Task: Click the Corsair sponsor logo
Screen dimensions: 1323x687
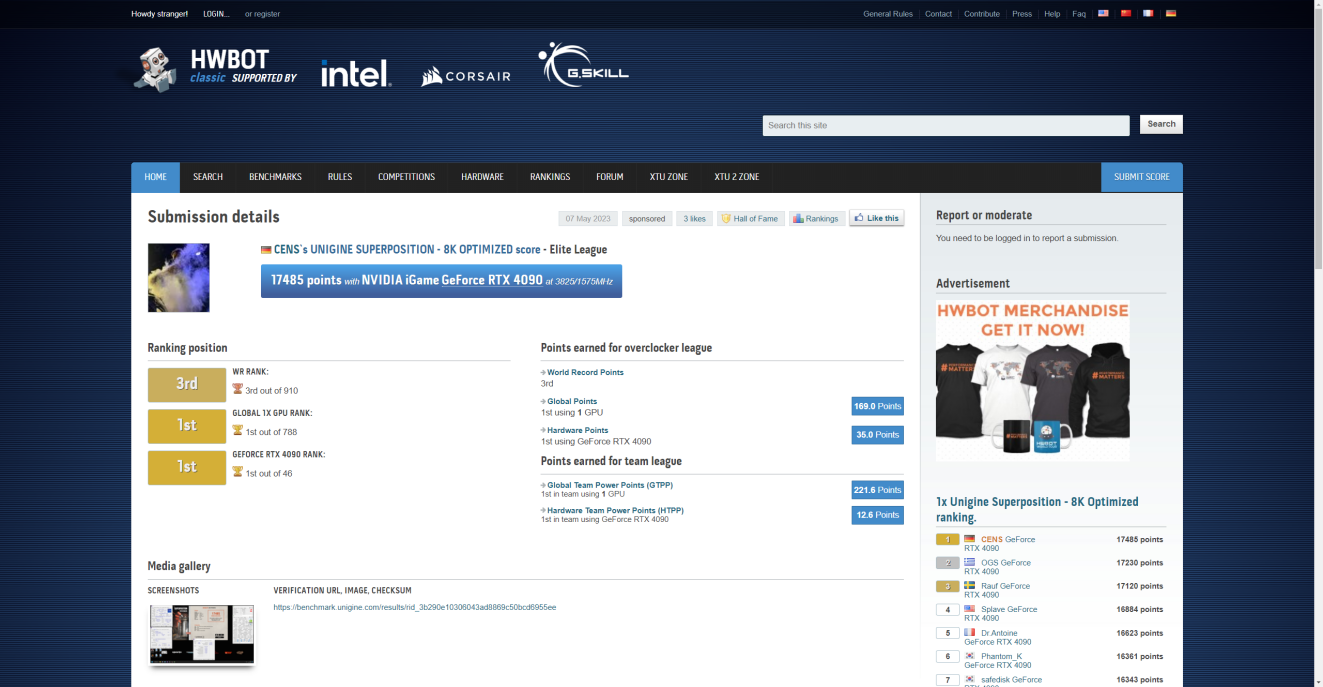Action: tap(466, 76)
